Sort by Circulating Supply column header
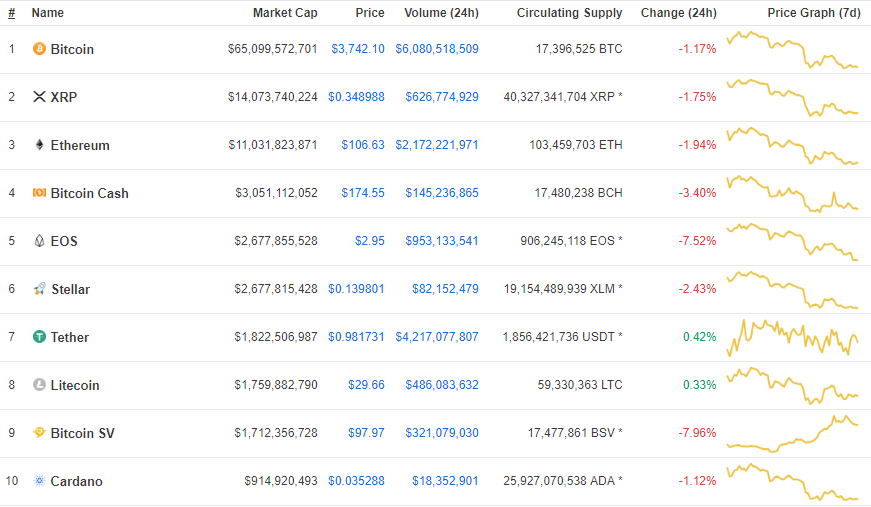Viewport: 871px width, 507px height. (x=569, y=13)
